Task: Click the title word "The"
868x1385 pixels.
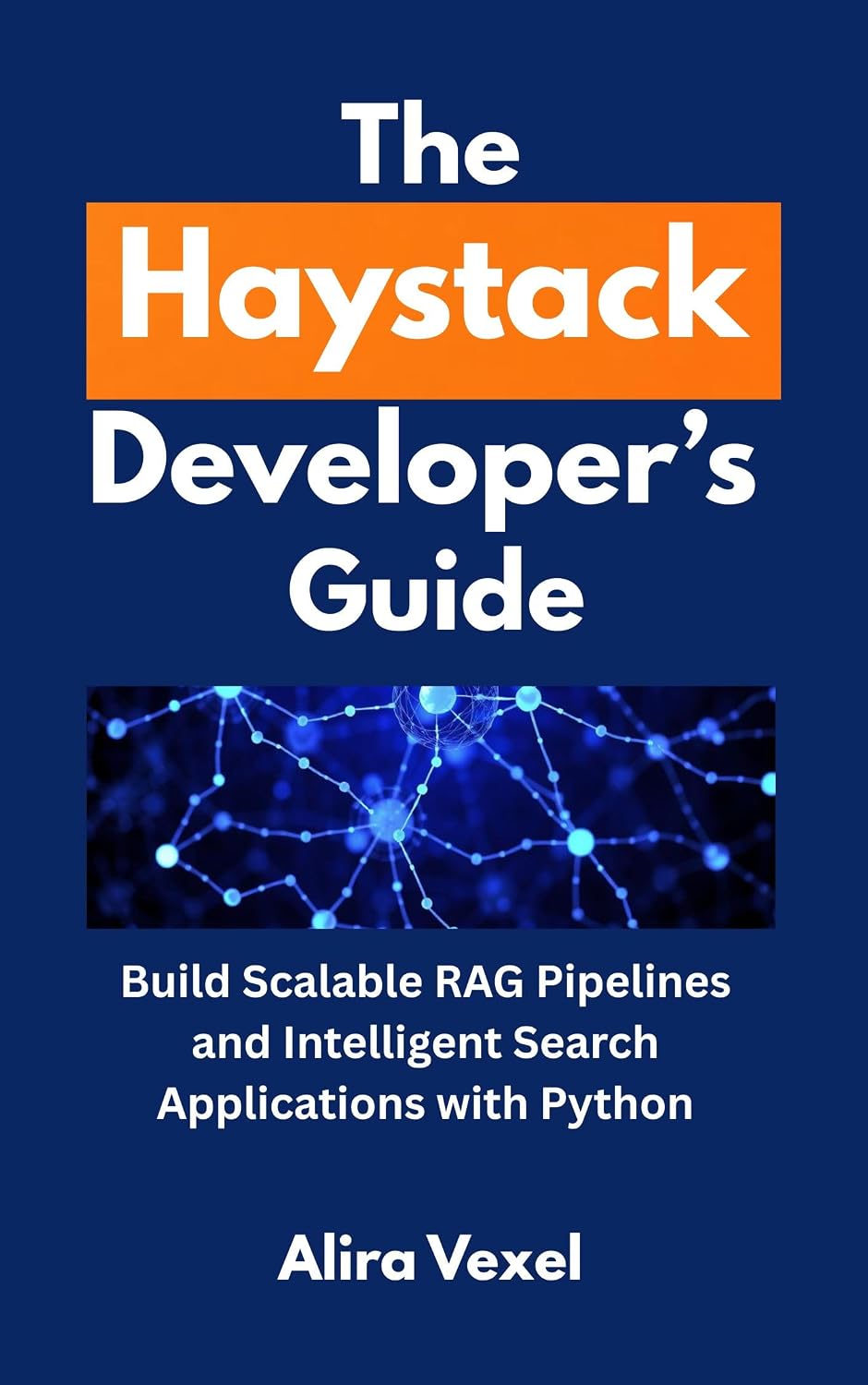Action: pyautogui.click(x=431, y=143)
